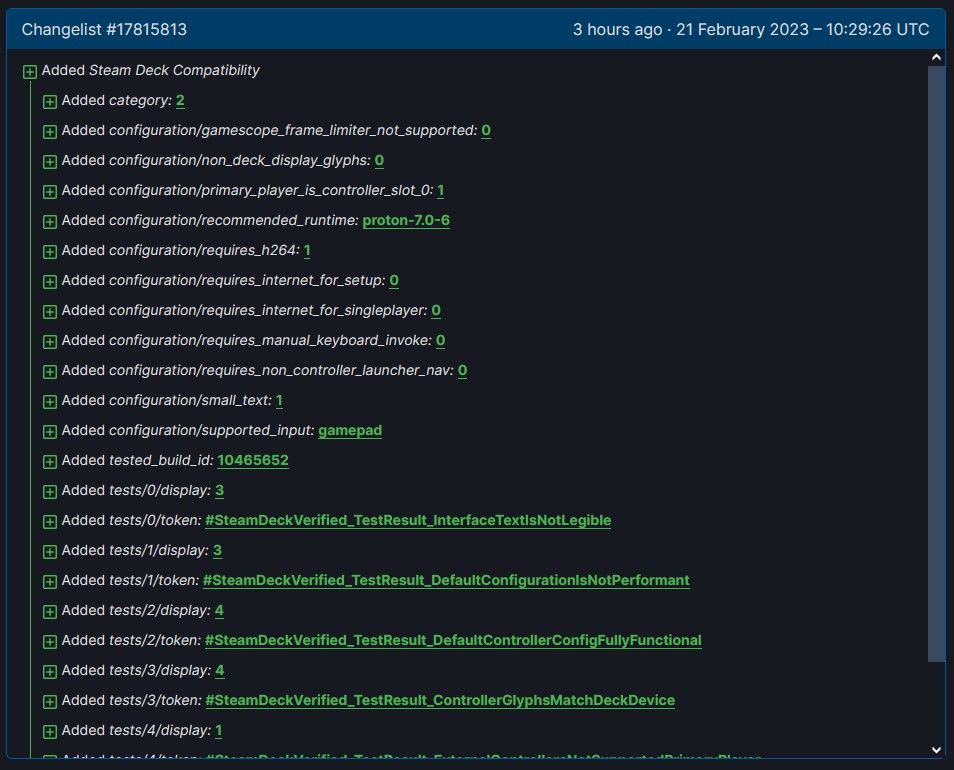Click plus icon for tests/3/display row
954x770 pixels.
[x=50, y=671]
